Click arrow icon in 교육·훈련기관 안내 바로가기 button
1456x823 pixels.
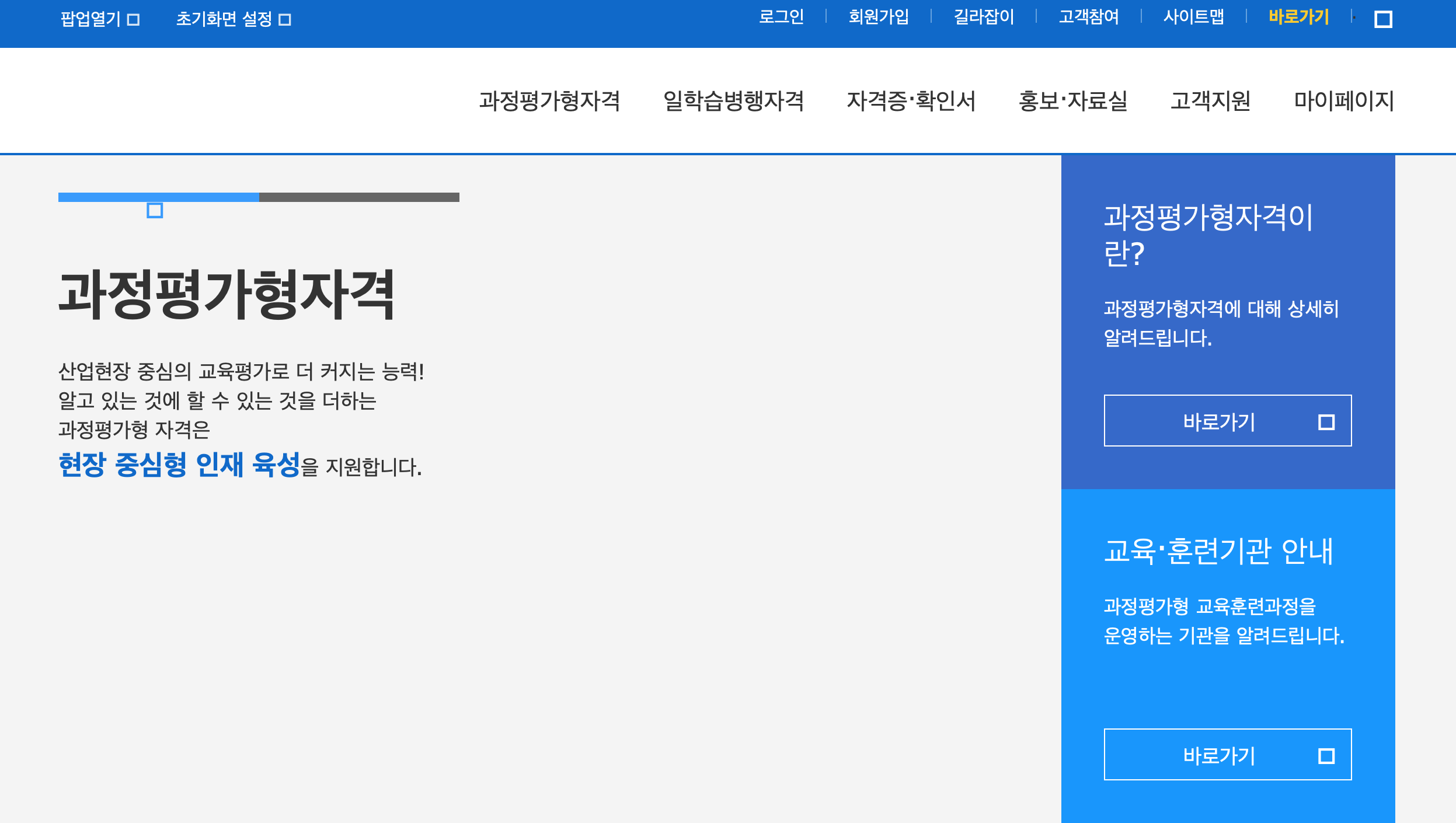click(1326, 756)
